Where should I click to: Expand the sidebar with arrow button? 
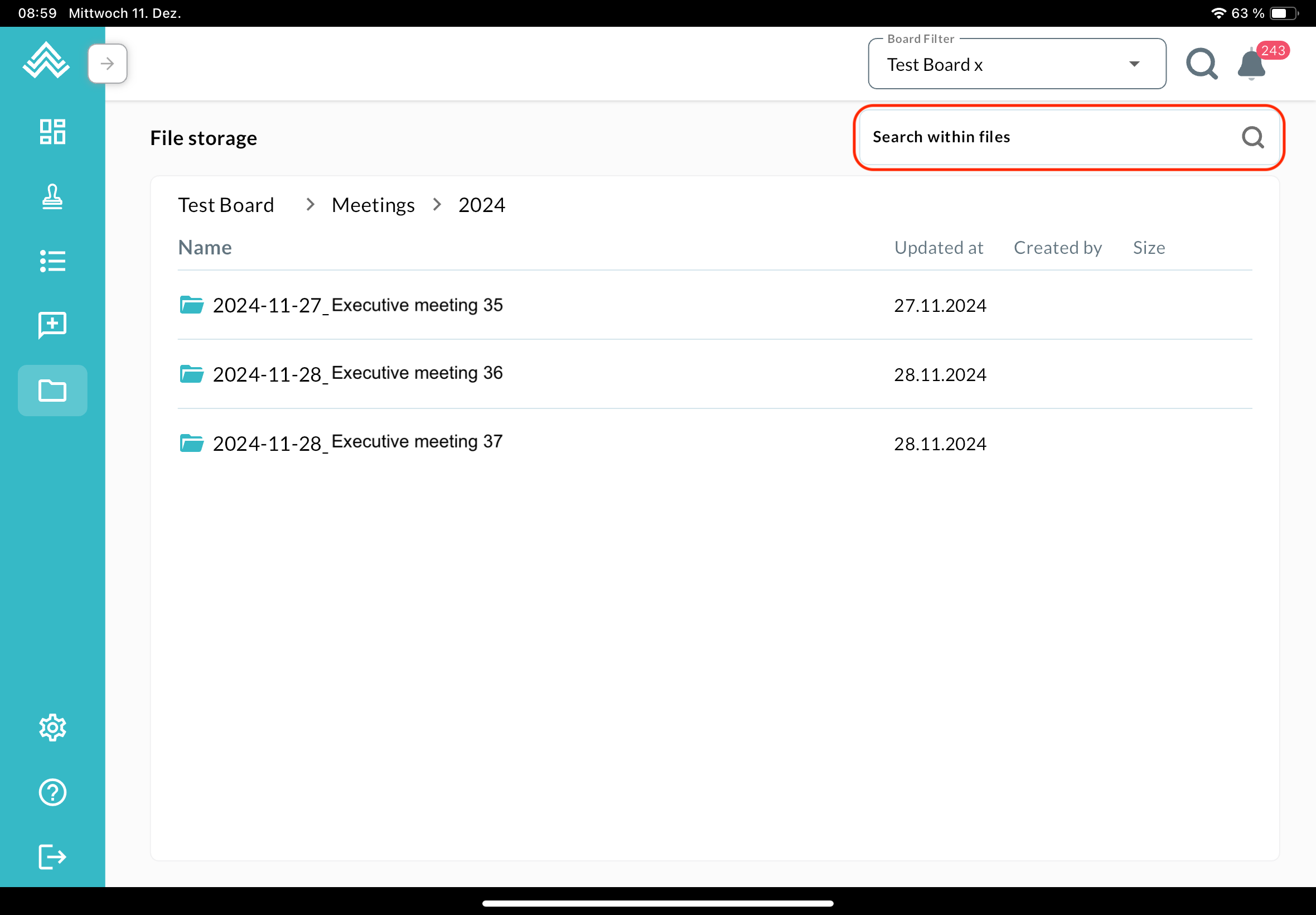tap(107, 64)
